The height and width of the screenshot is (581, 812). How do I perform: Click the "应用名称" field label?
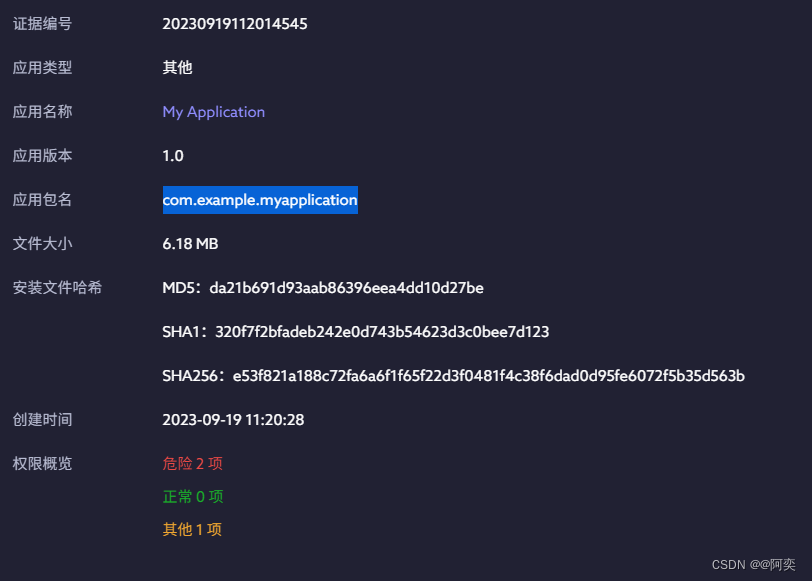(42, 111)
